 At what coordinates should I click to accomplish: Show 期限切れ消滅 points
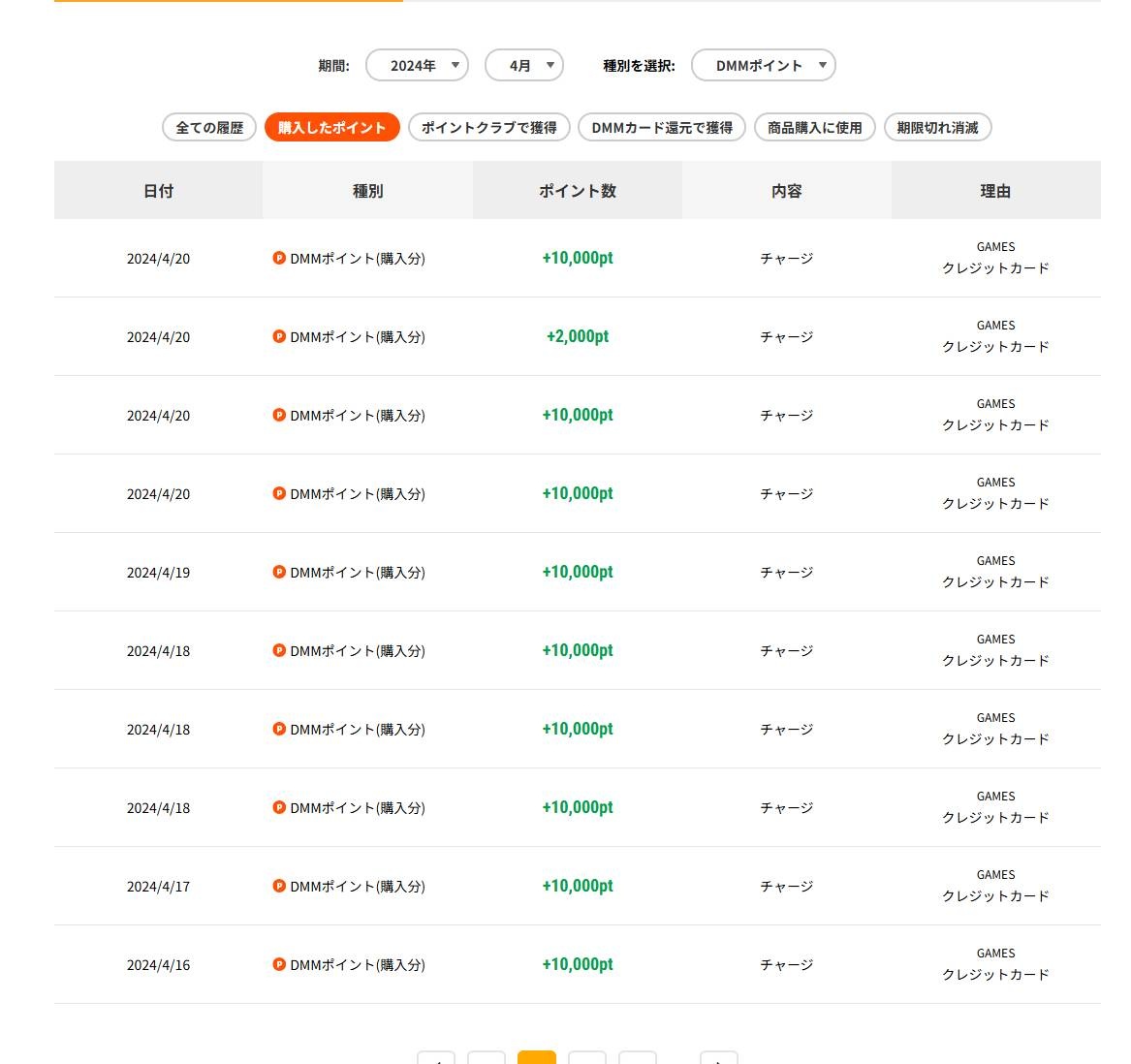(937, 128)
